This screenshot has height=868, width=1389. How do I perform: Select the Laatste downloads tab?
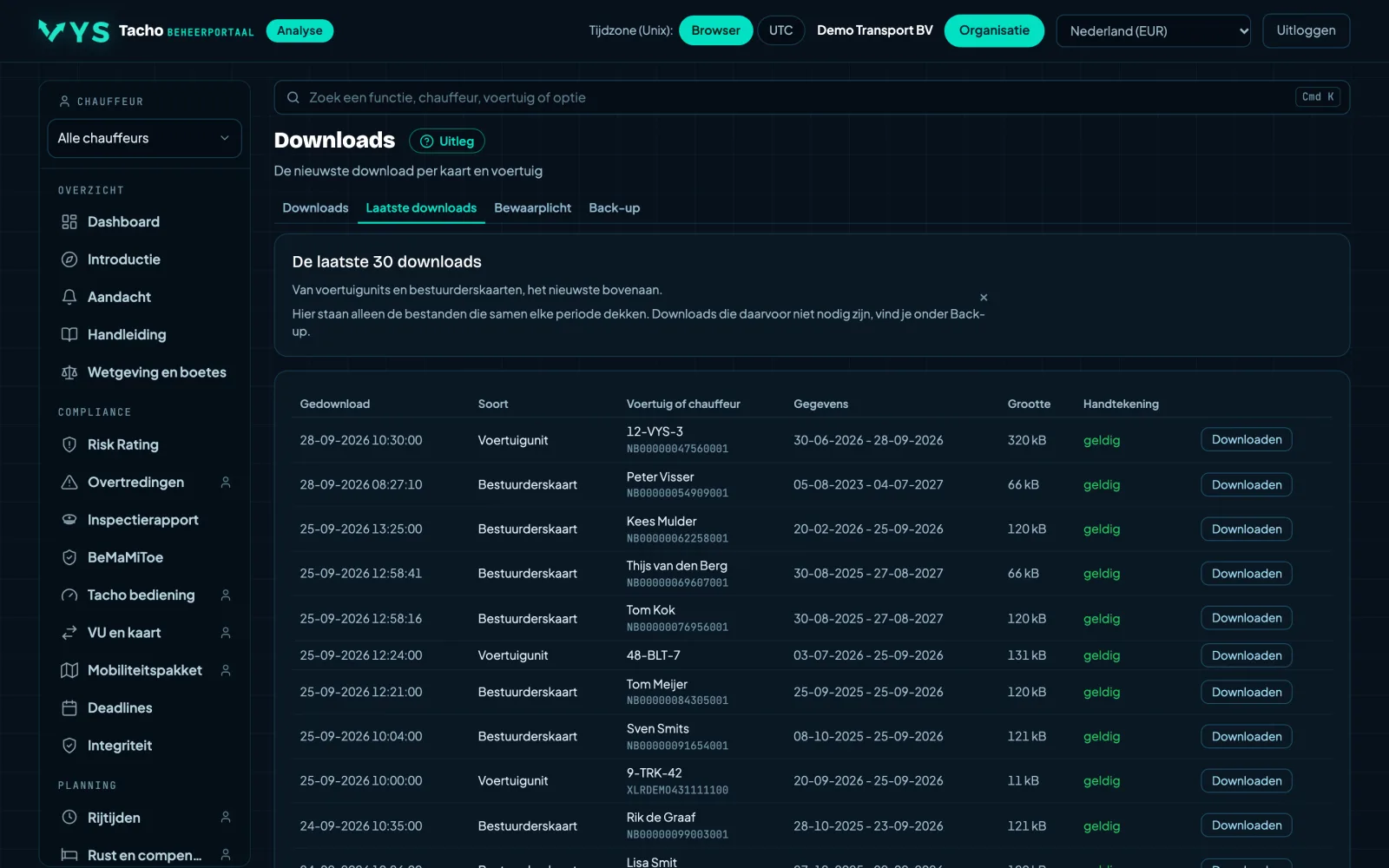pos(421,208)
